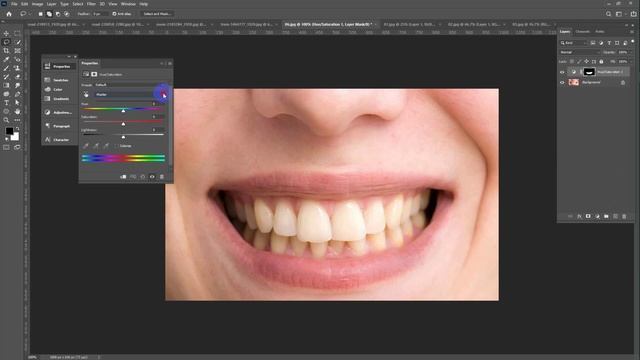Open the File menu
The width and height of the screenshot is (640, 360).
point(14,4)
